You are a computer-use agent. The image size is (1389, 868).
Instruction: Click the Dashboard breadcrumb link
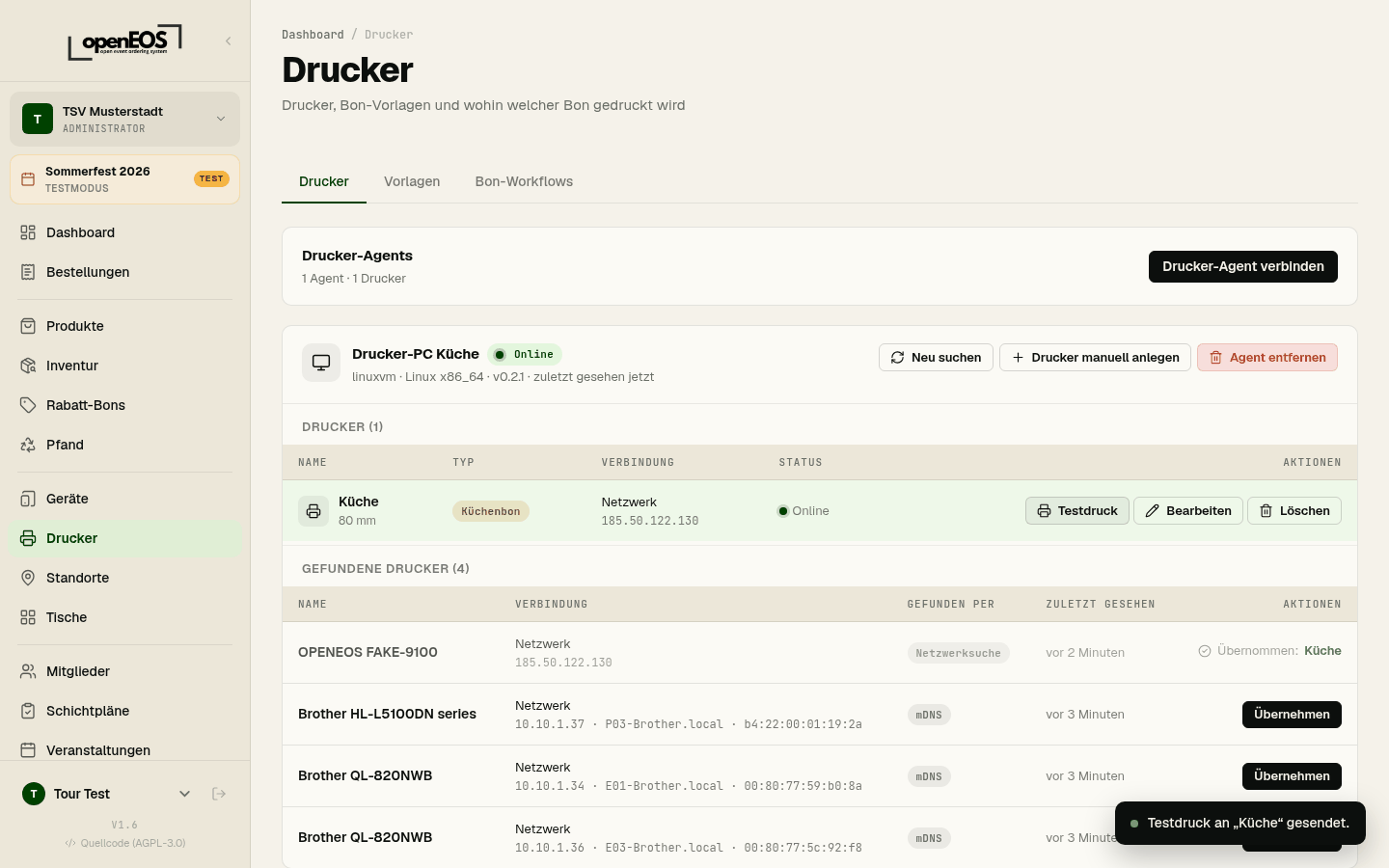tap(313, 35)
